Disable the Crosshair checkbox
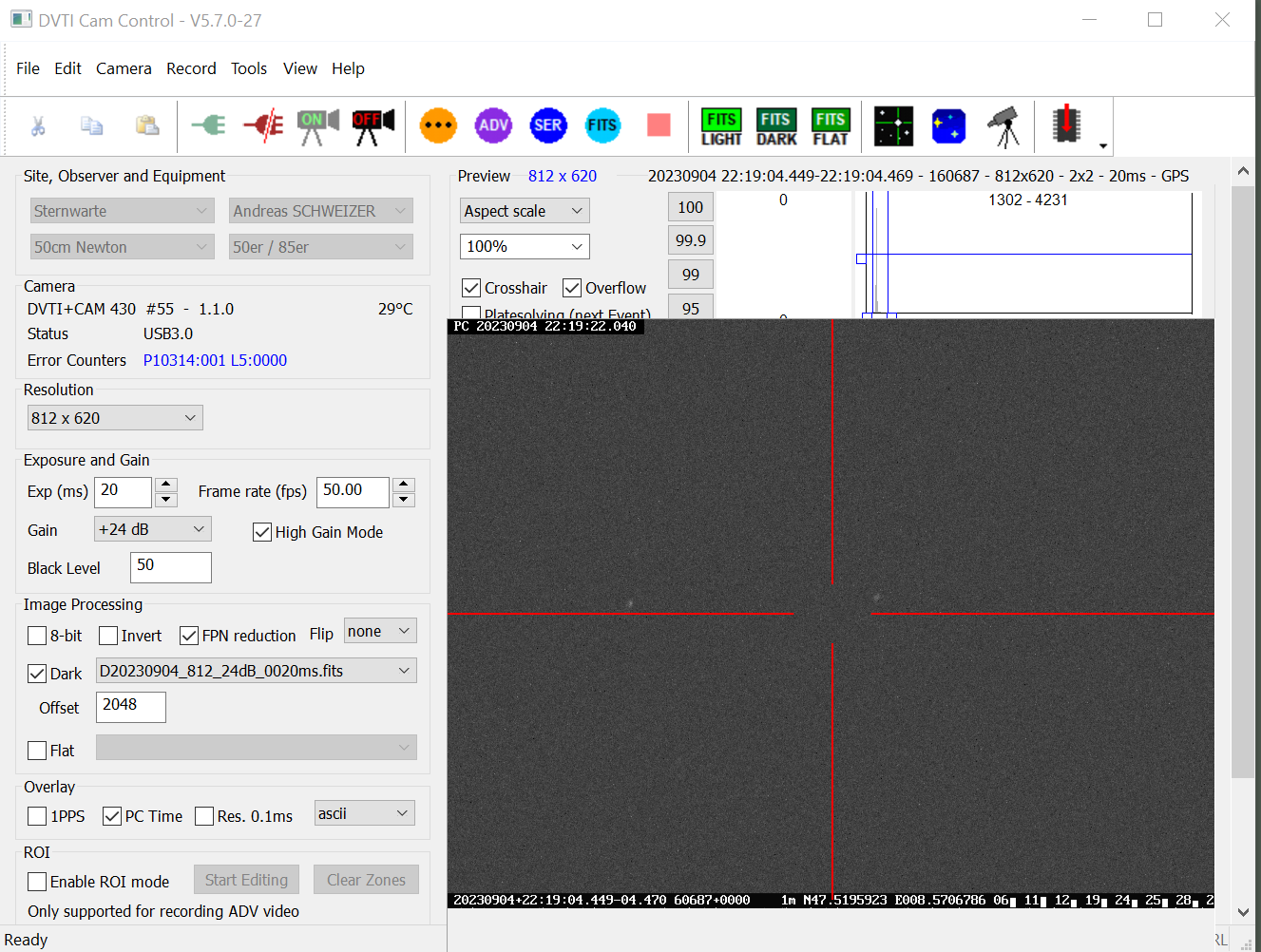 point(471,288)
